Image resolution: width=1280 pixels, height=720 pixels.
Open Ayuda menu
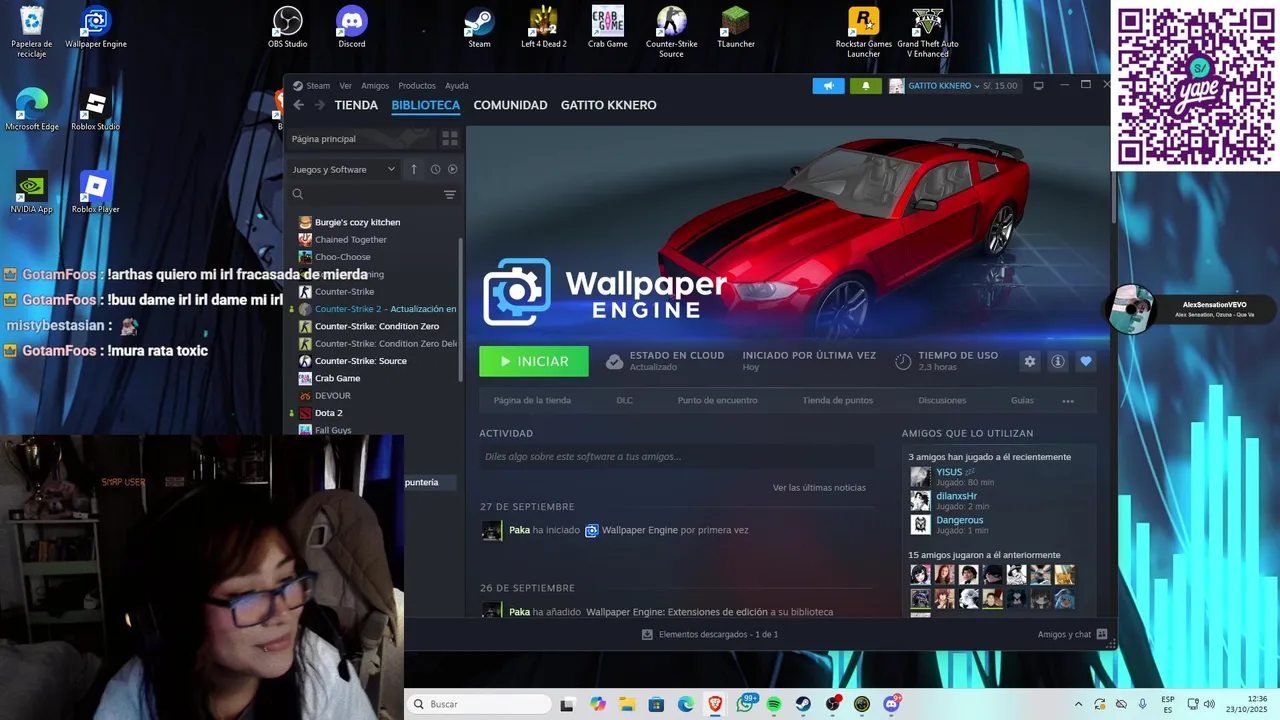click(456, 86)
